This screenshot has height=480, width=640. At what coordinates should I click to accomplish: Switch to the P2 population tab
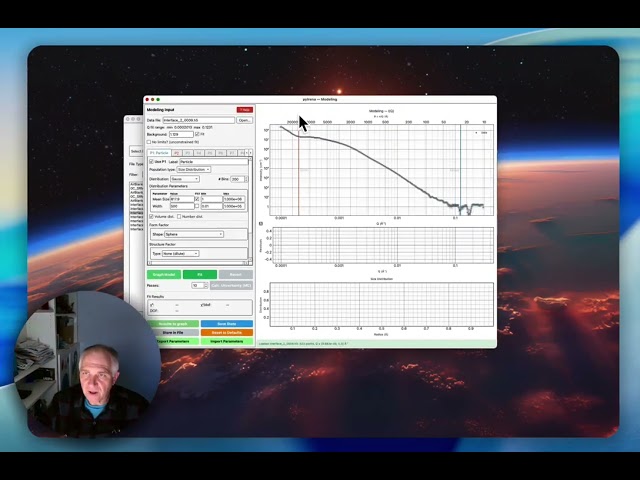pos(176,153)
